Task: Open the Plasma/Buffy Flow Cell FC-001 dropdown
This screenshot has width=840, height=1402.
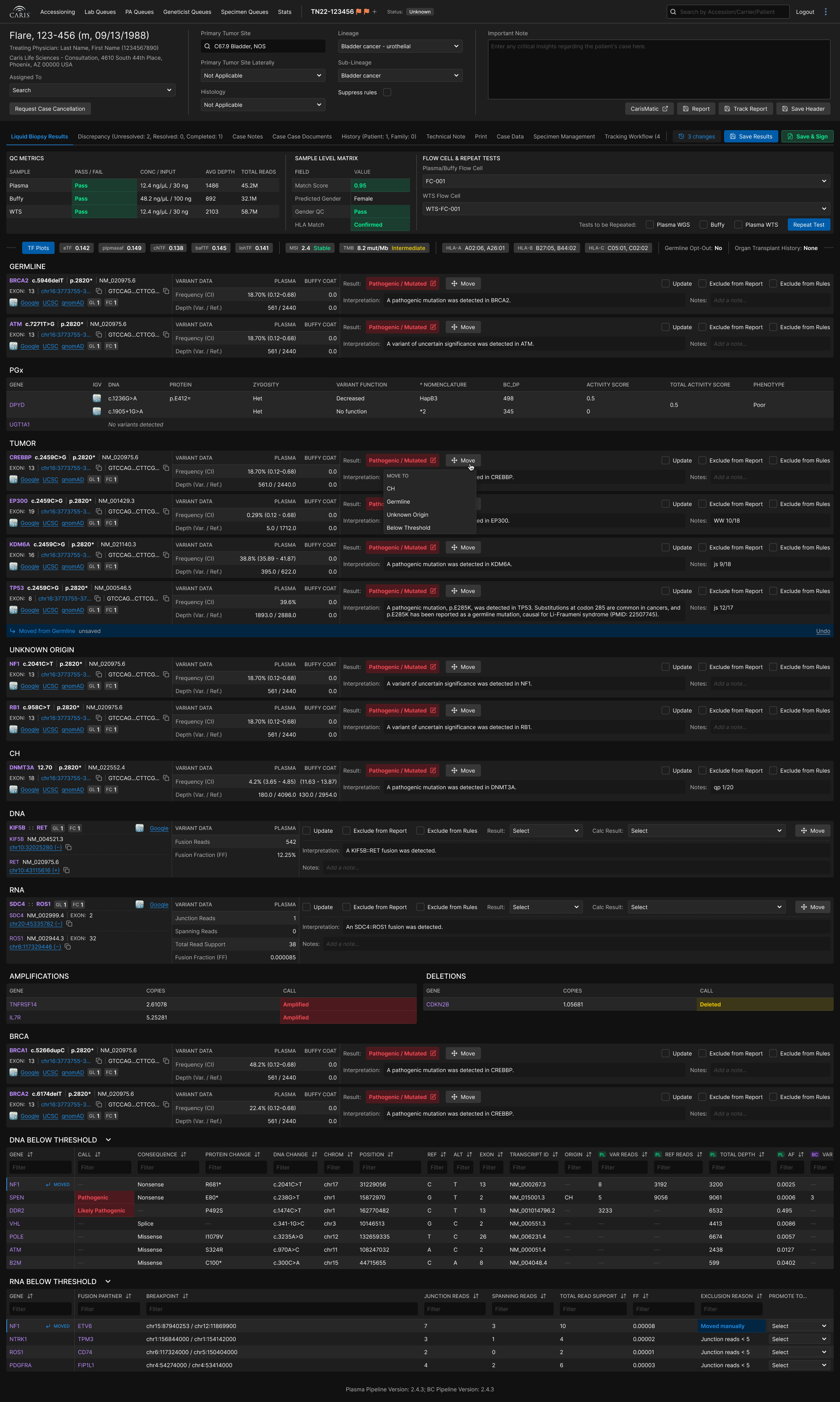Action: pos(626,181)
